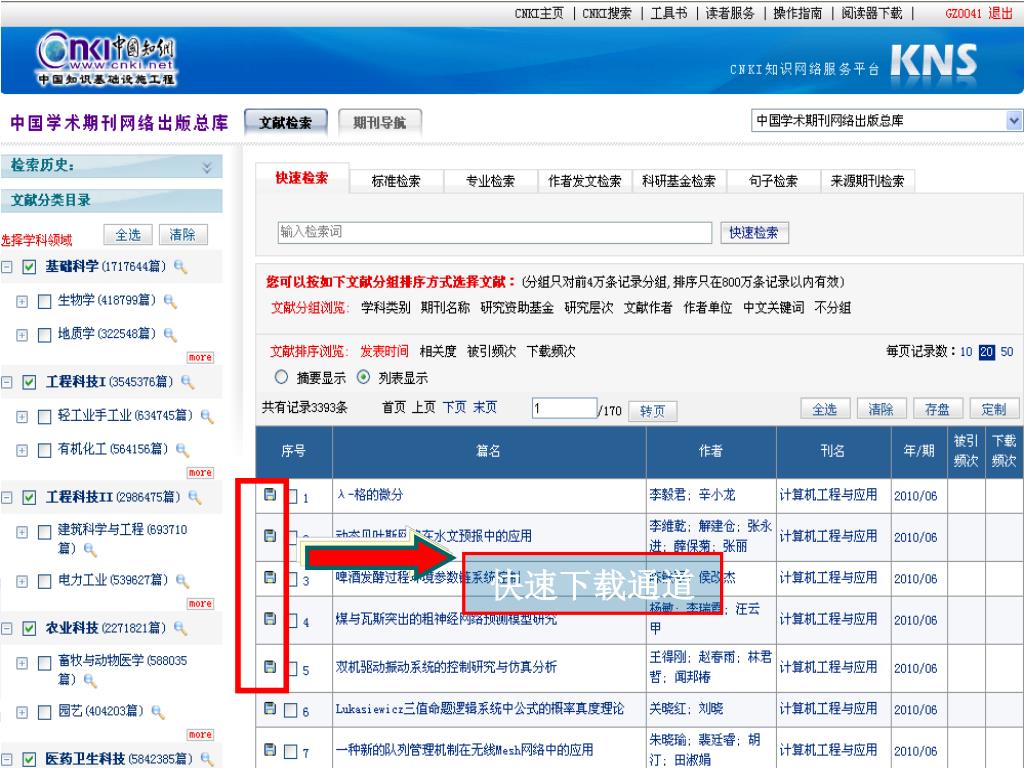Screen dimensions: 1024x768
Task: Expand the 有机化工 tree node
Action: point(22,451)
